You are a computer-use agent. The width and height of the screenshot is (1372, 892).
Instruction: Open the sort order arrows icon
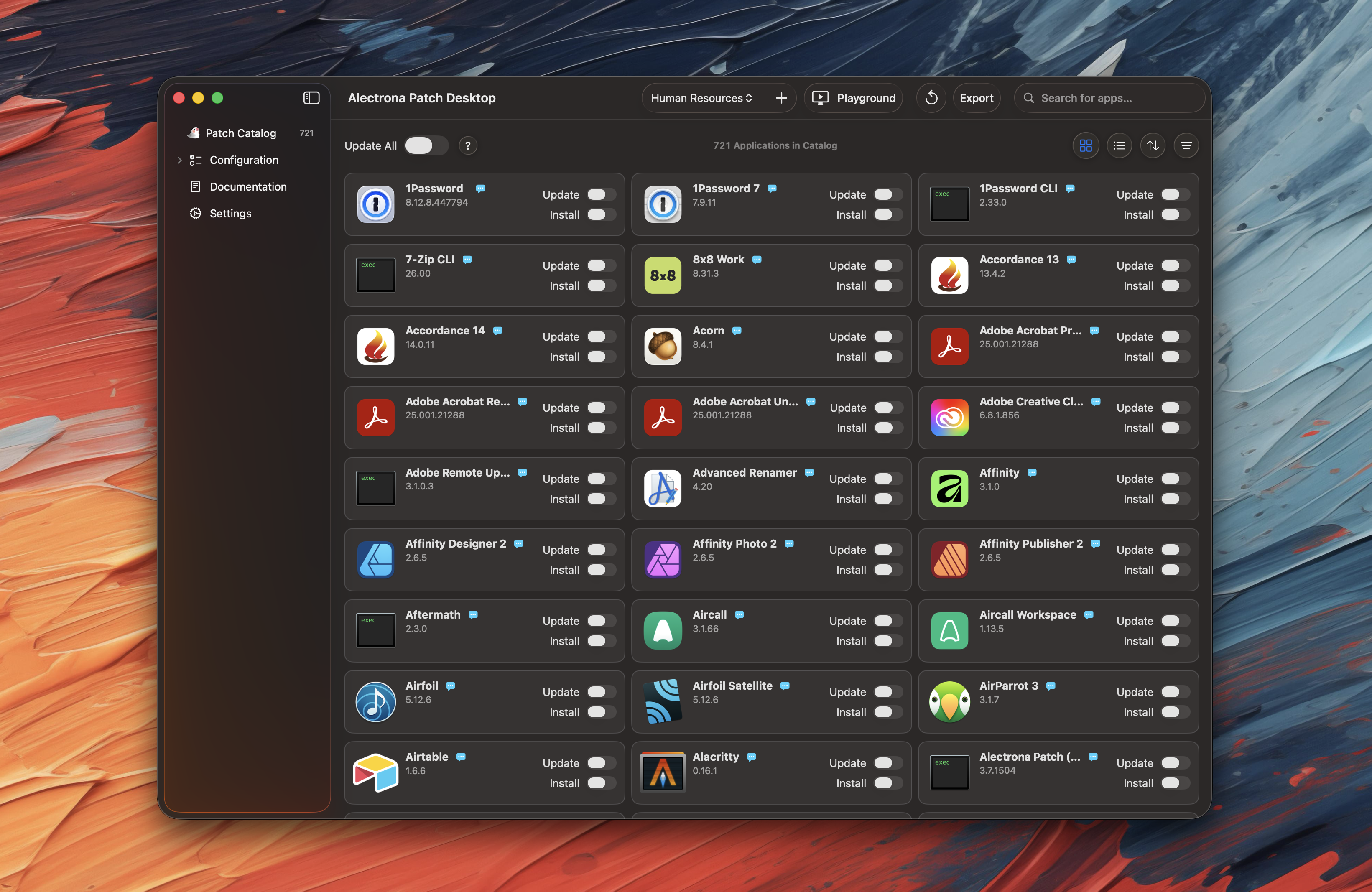1153,146
